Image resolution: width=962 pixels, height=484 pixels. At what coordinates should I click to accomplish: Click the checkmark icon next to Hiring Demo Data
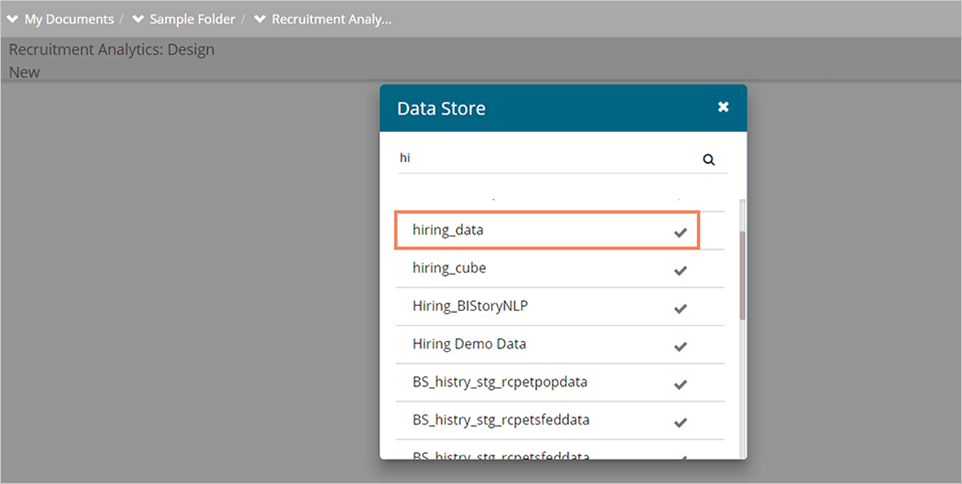[x=680, y=347]
